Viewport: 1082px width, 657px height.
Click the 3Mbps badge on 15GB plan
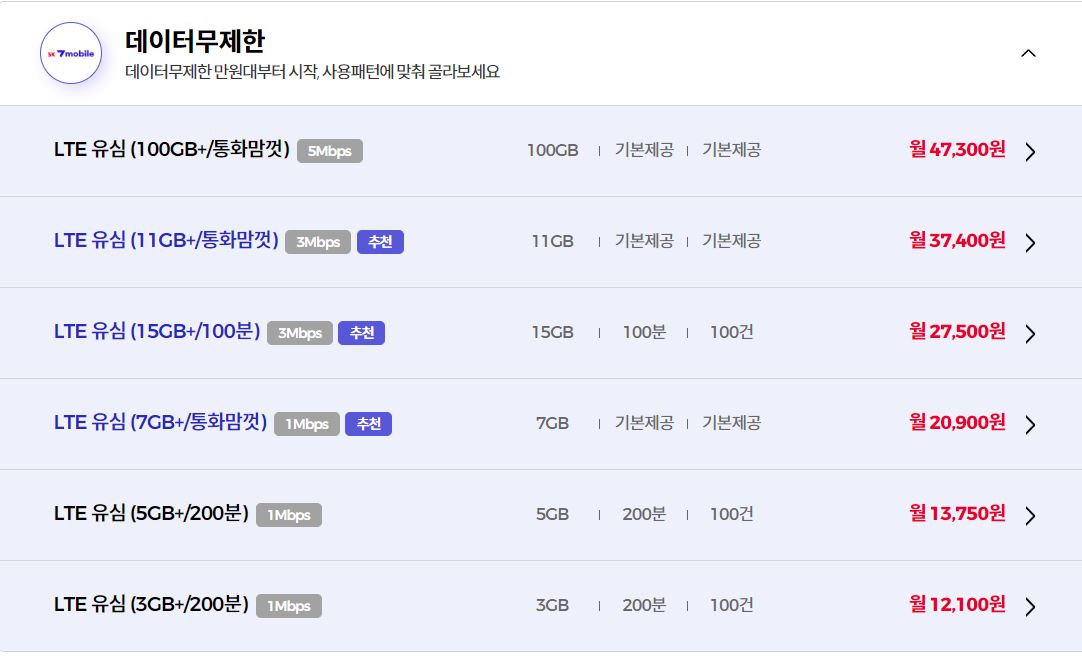pos(299,333)
